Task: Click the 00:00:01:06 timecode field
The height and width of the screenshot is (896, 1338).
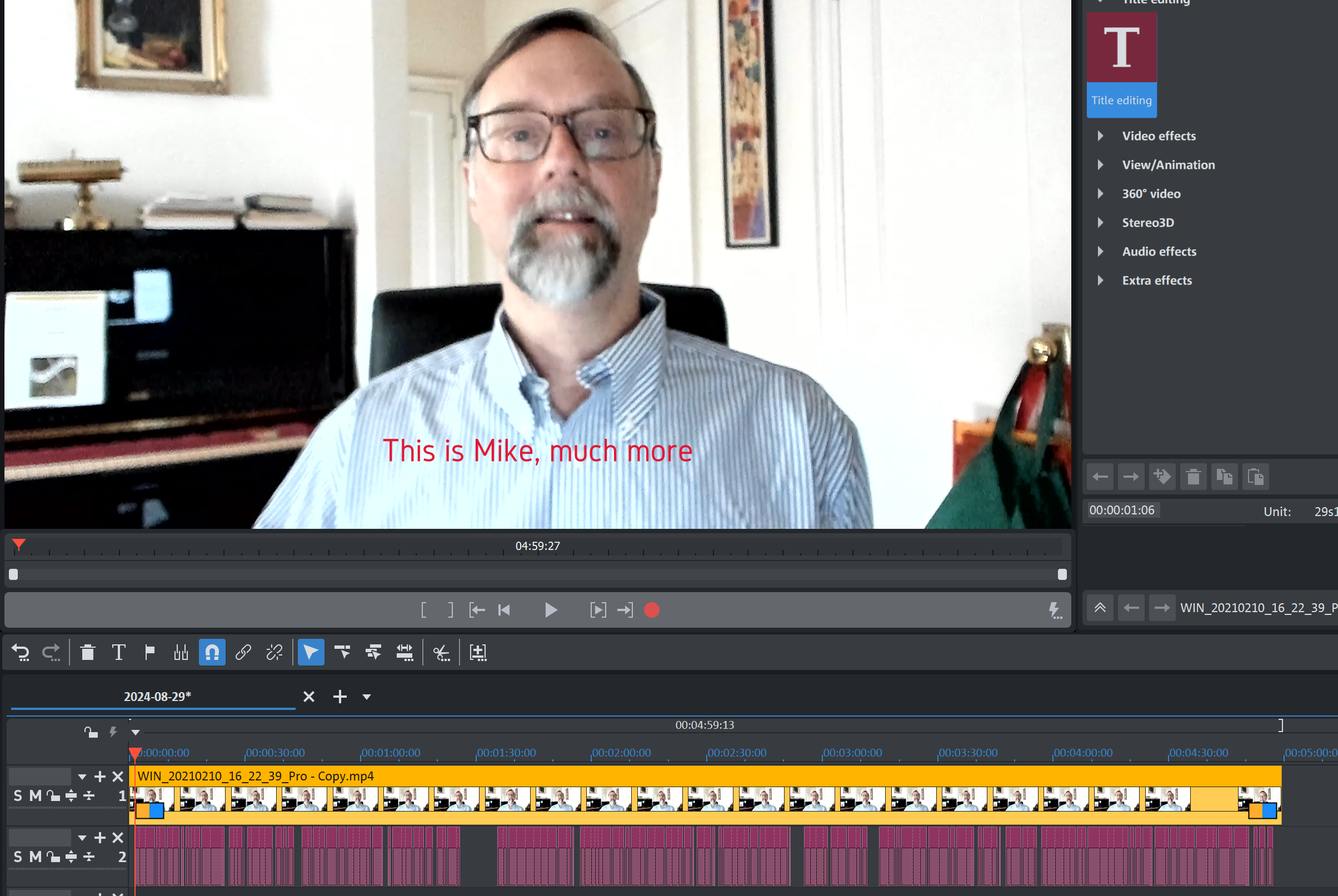Action: click(1122, 510)
